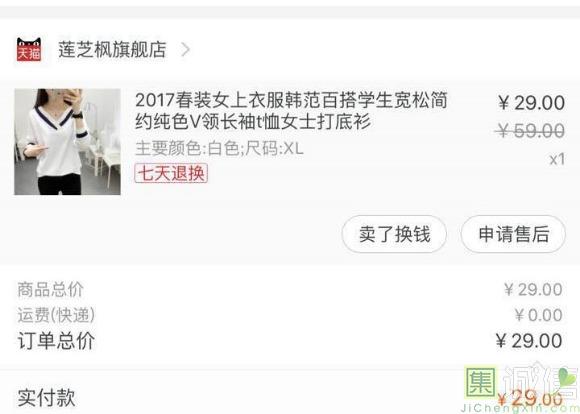Select the 订单总价 order total label
Image resolution: width=580 pixels, height=414 pixels.
pyautogui.click(x=56, y=341)
